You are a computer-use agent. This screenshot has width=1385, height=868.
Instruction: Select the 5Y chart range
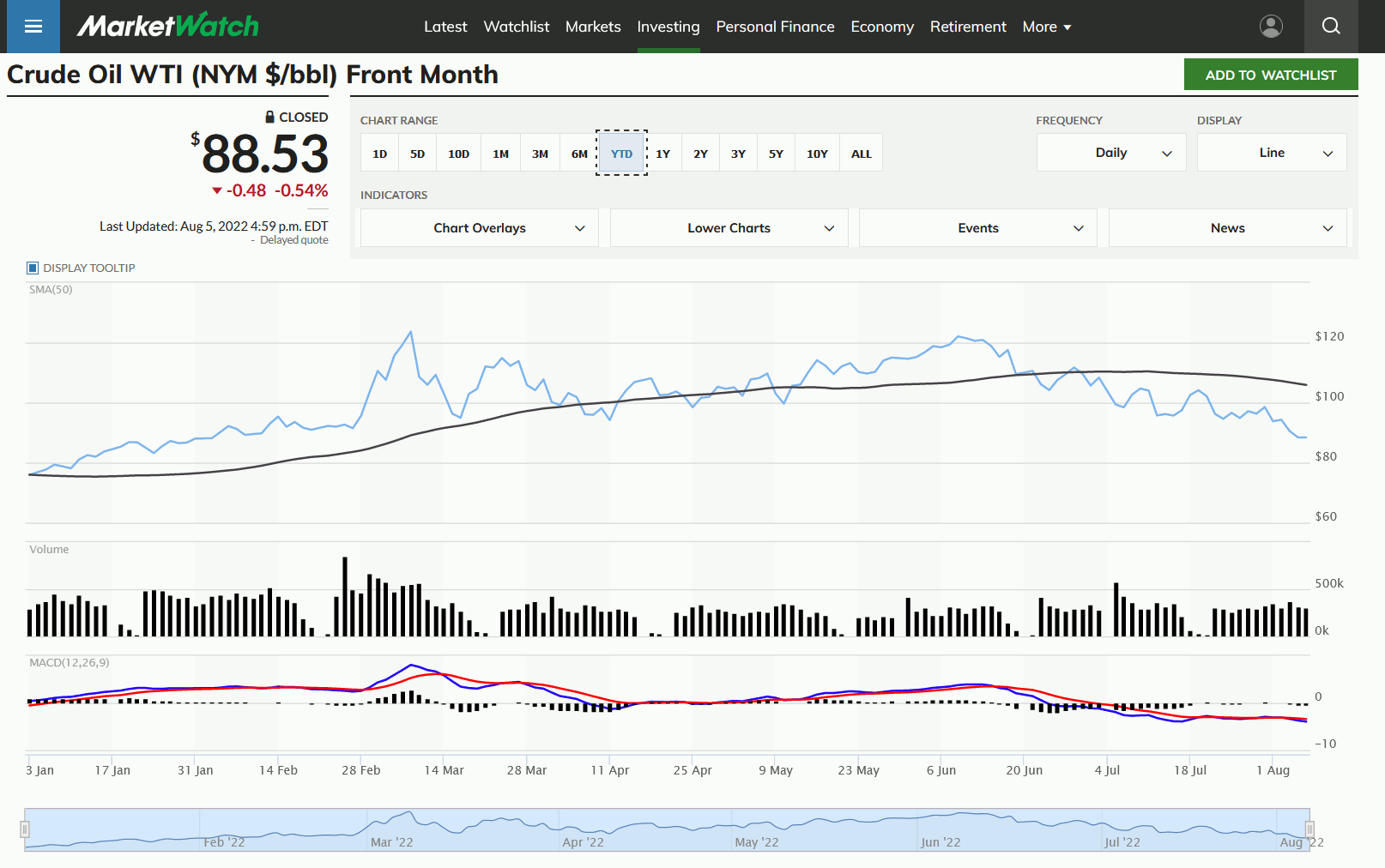tap(776, 154)
